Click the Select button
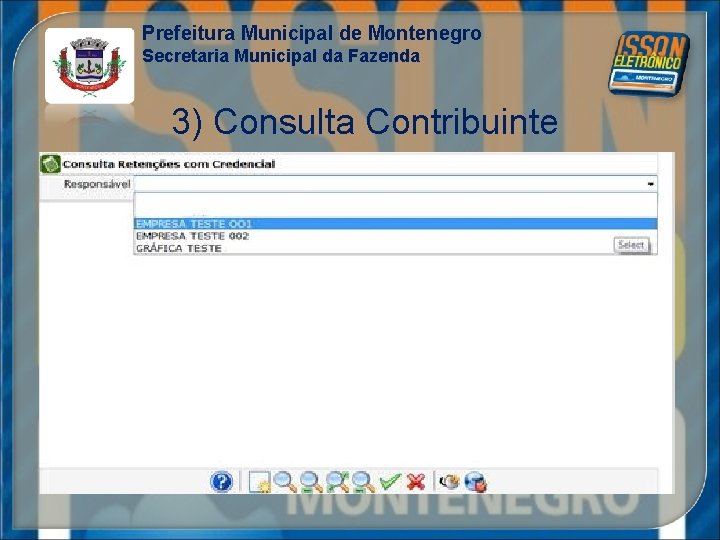Screen dimensions: 720x540 point(632,245)
